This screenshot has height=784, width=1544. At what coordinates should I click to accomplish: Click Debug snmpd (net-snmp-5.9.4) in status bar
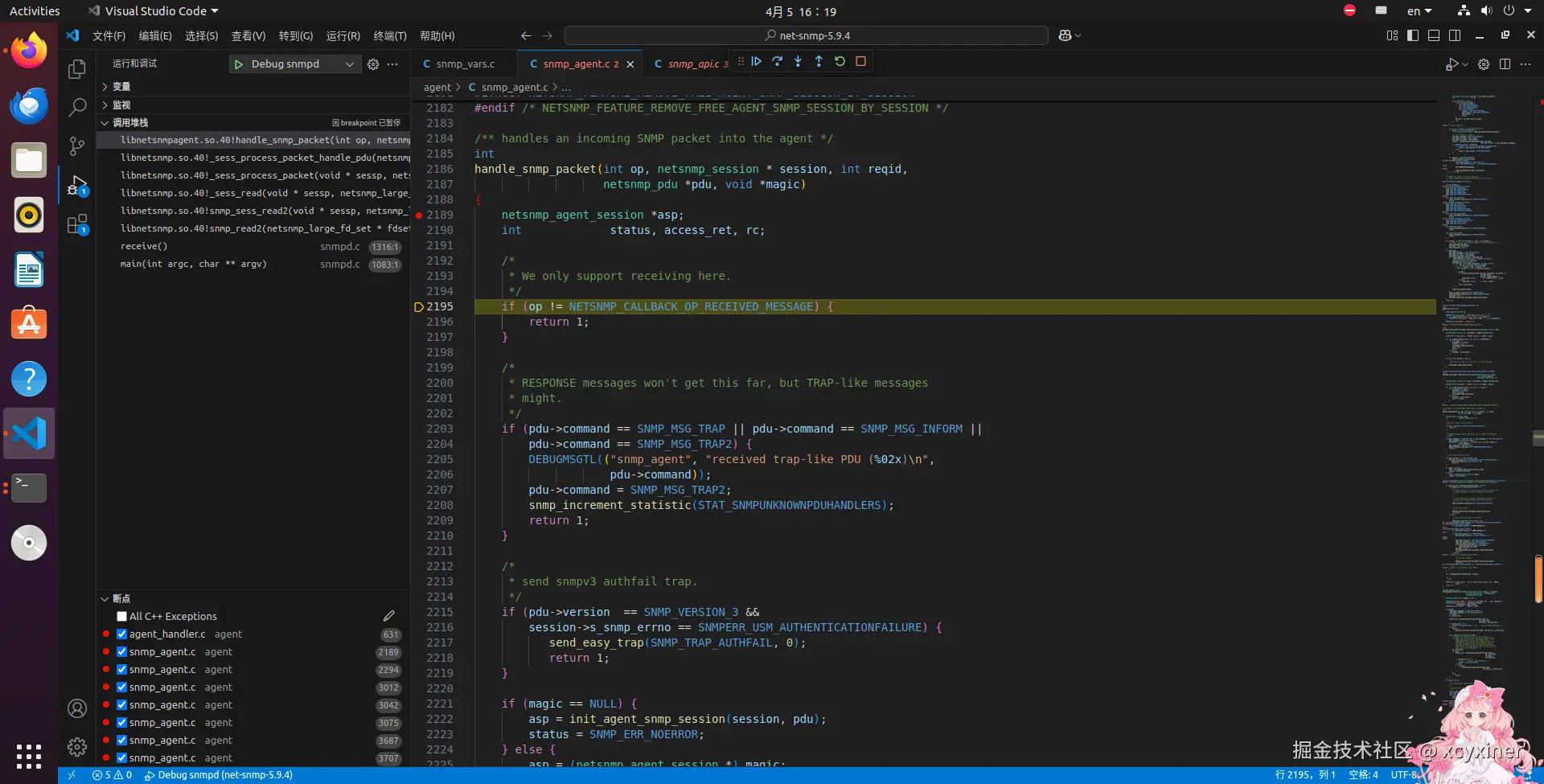click(218, 775)
